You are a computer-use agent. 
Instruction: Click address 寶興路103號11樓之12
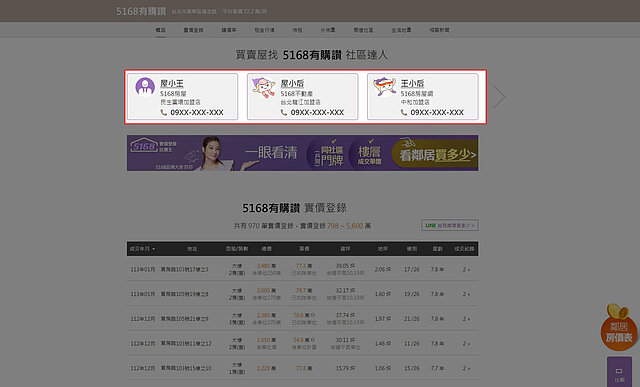coord(186,344)
